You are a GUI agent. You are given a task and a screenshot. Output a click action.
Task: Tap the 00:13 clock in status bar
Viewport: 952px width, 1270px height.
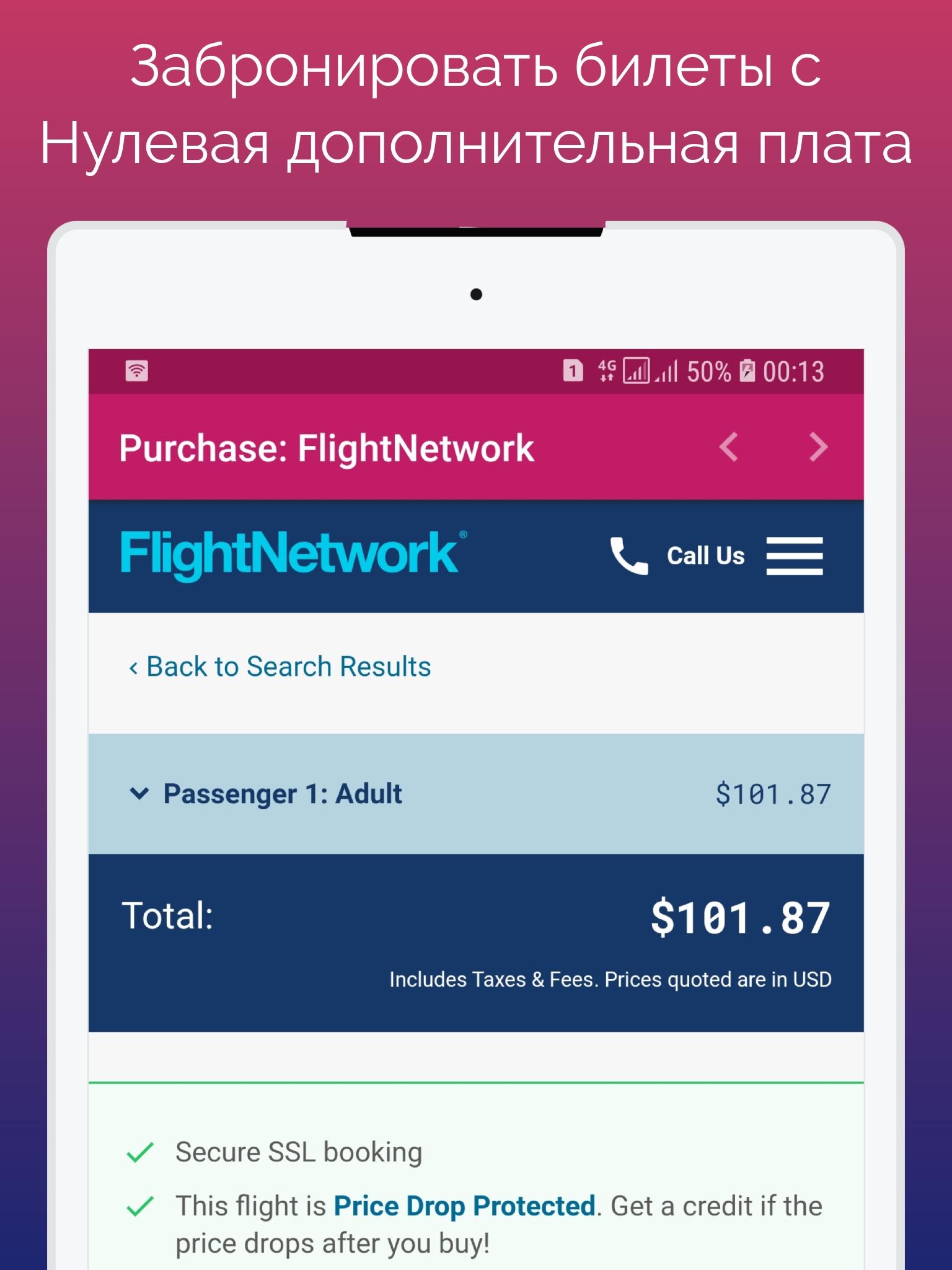pyautogui.click(x=793, y=371)
